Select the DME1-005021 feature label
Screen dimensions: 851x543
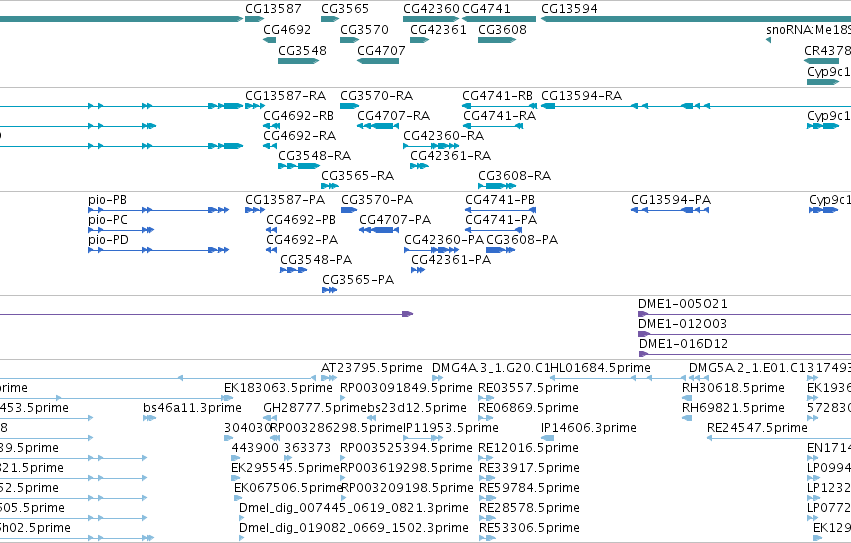tap(683, 304)
